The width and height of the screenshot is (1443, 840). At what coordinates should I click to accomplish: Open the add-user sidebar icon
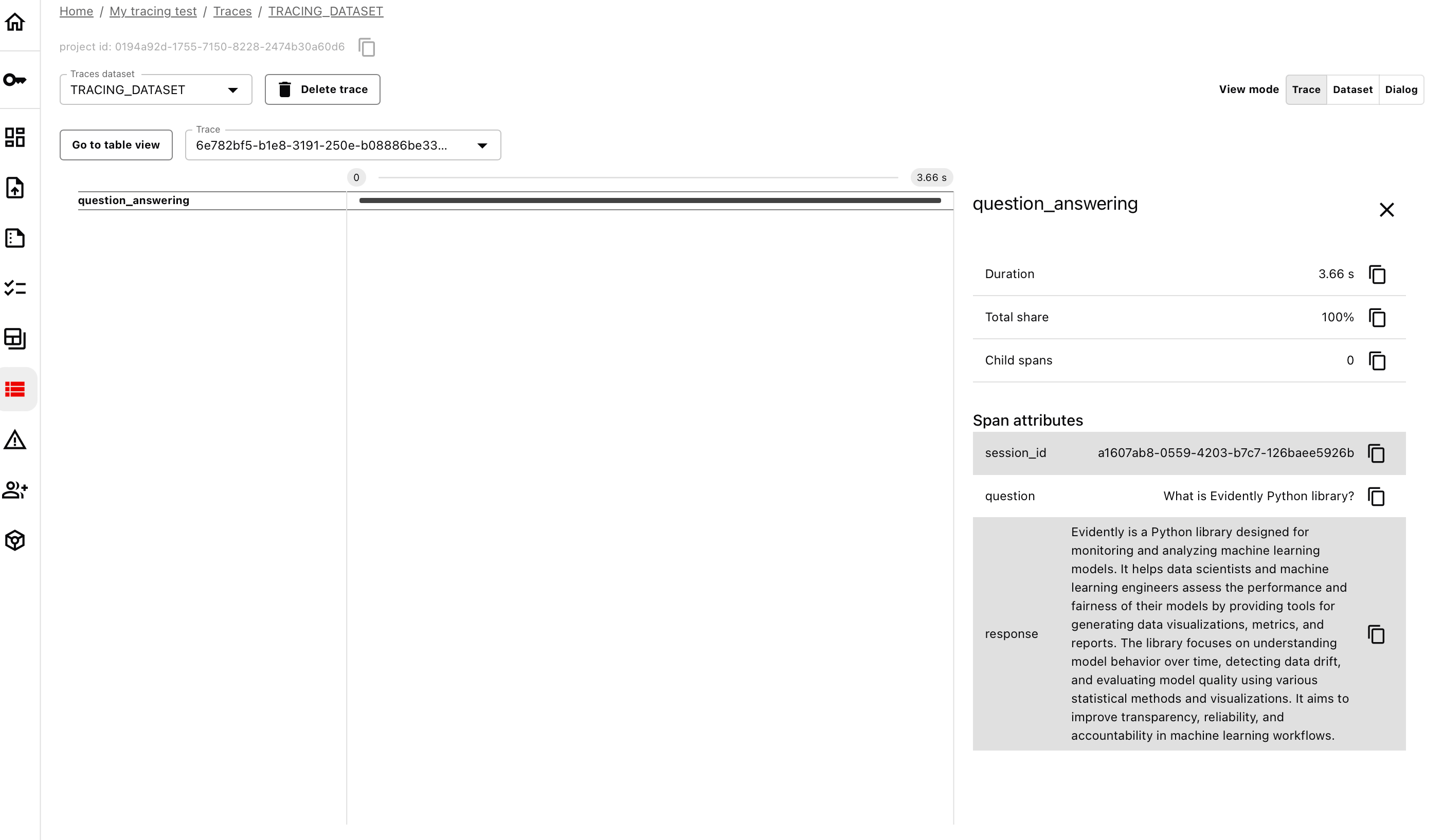(15, 490)
